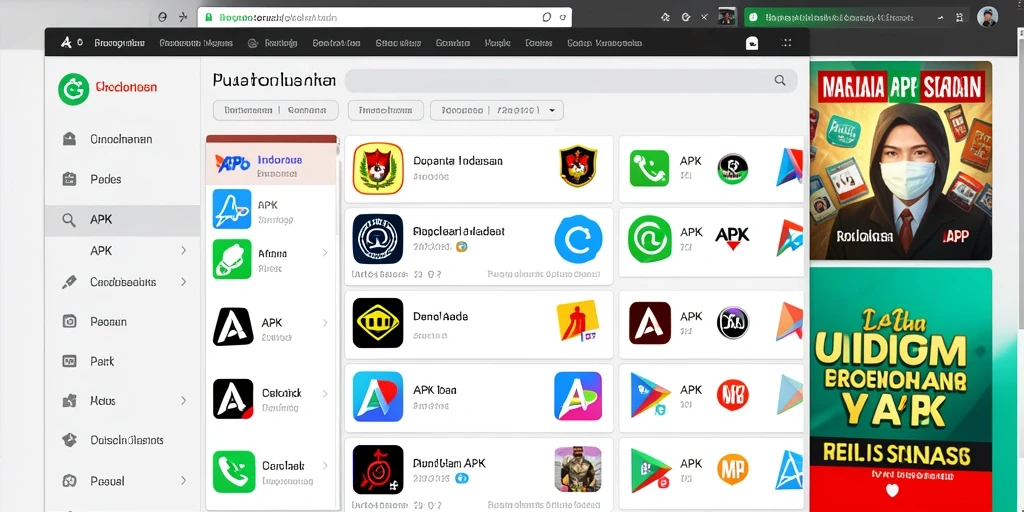
Task: Click the dark red A app icon
Action: pyautogui.click(x=650, y=323)
